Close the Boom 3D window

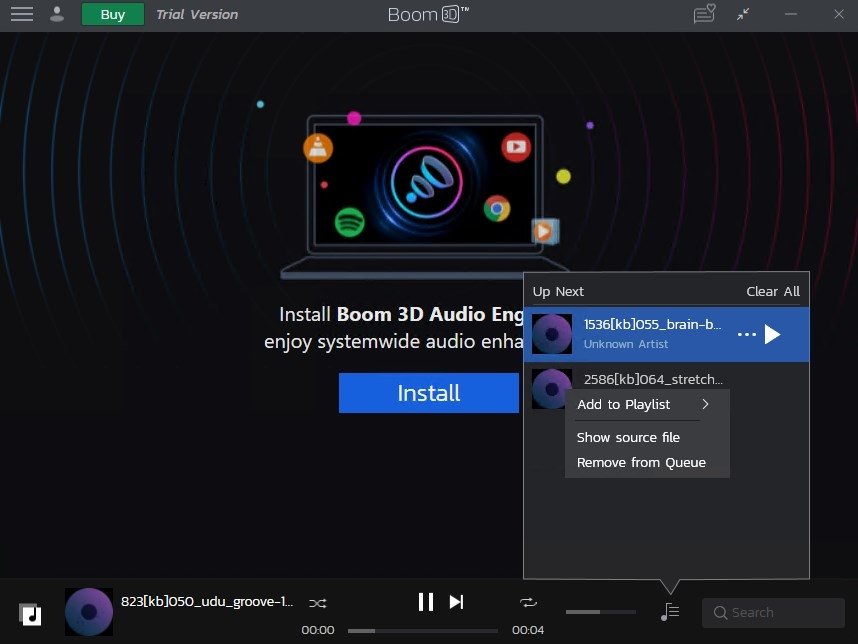[x=839, y=14]
